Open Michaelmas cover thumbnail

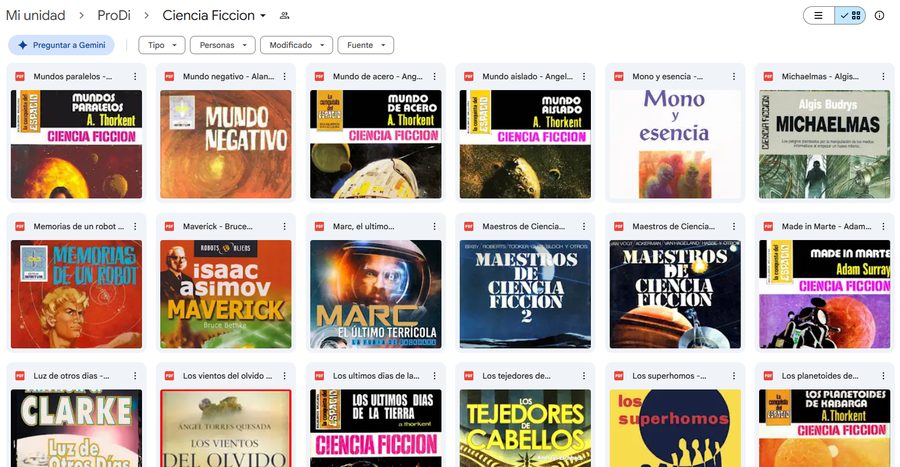coord(824,144)
